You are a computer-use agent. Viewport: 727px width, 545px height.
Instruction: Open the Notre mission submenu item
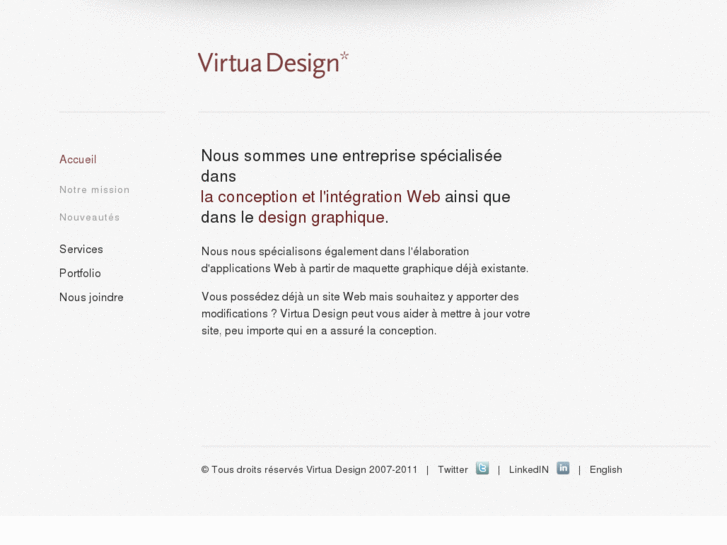[95, 190]
